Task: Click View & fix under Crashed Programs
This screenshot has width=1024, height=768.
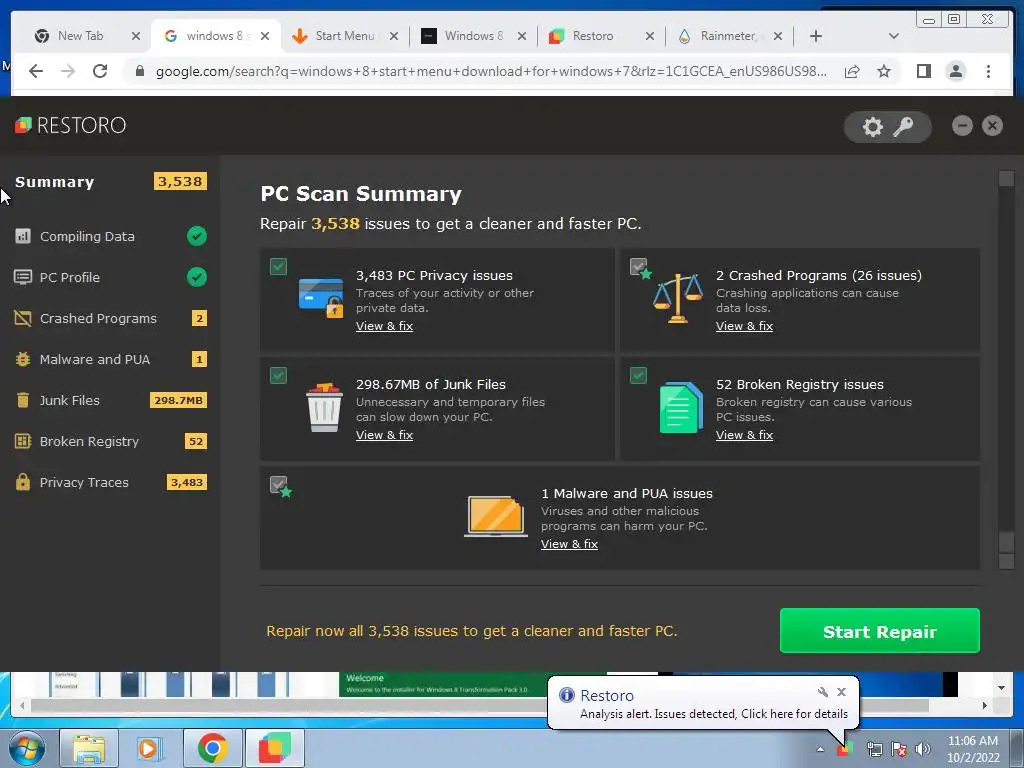Action: click(744, 326)
